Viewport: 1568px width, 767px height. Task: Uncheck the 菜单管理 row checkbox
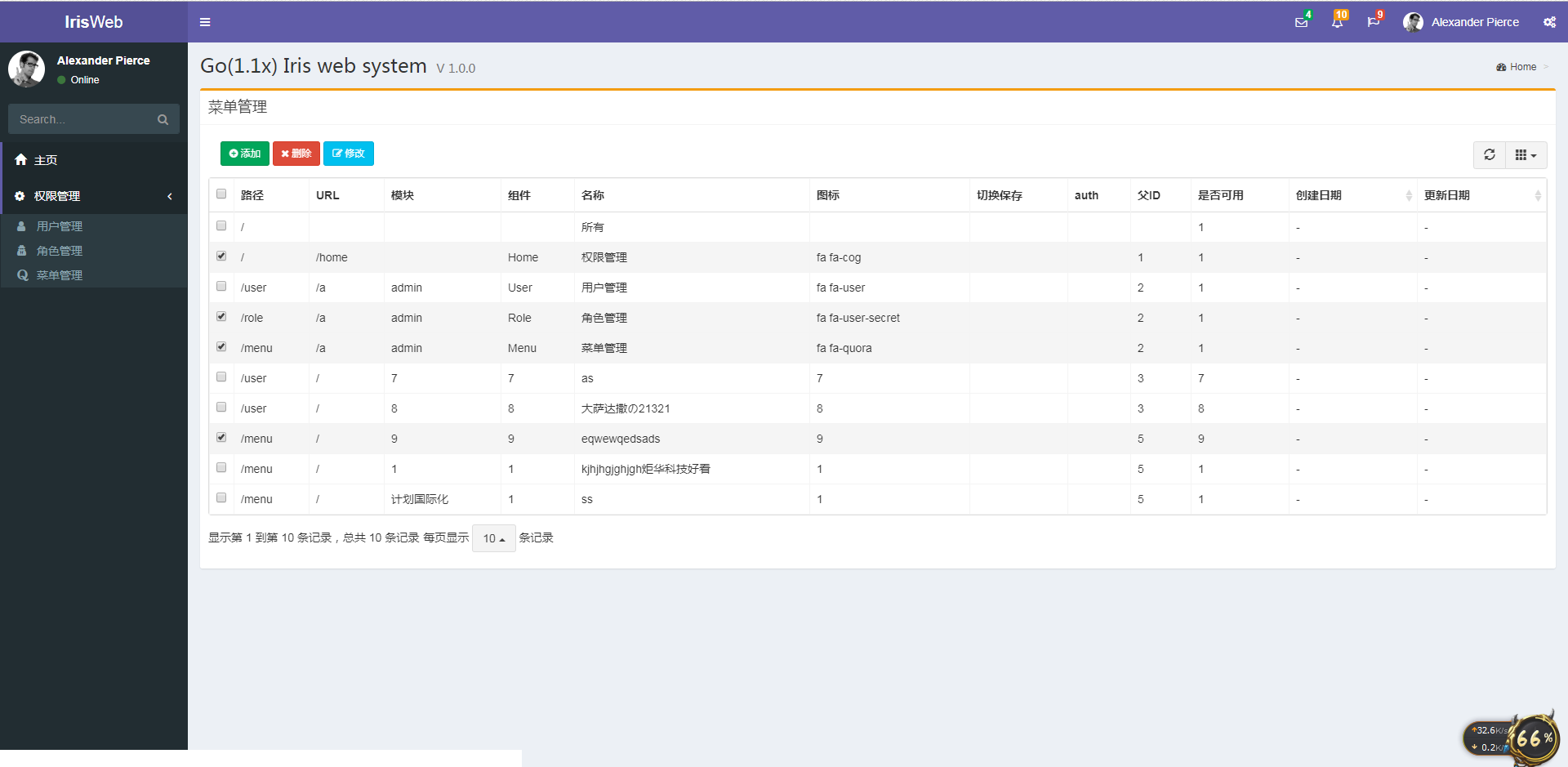[221, 346]
